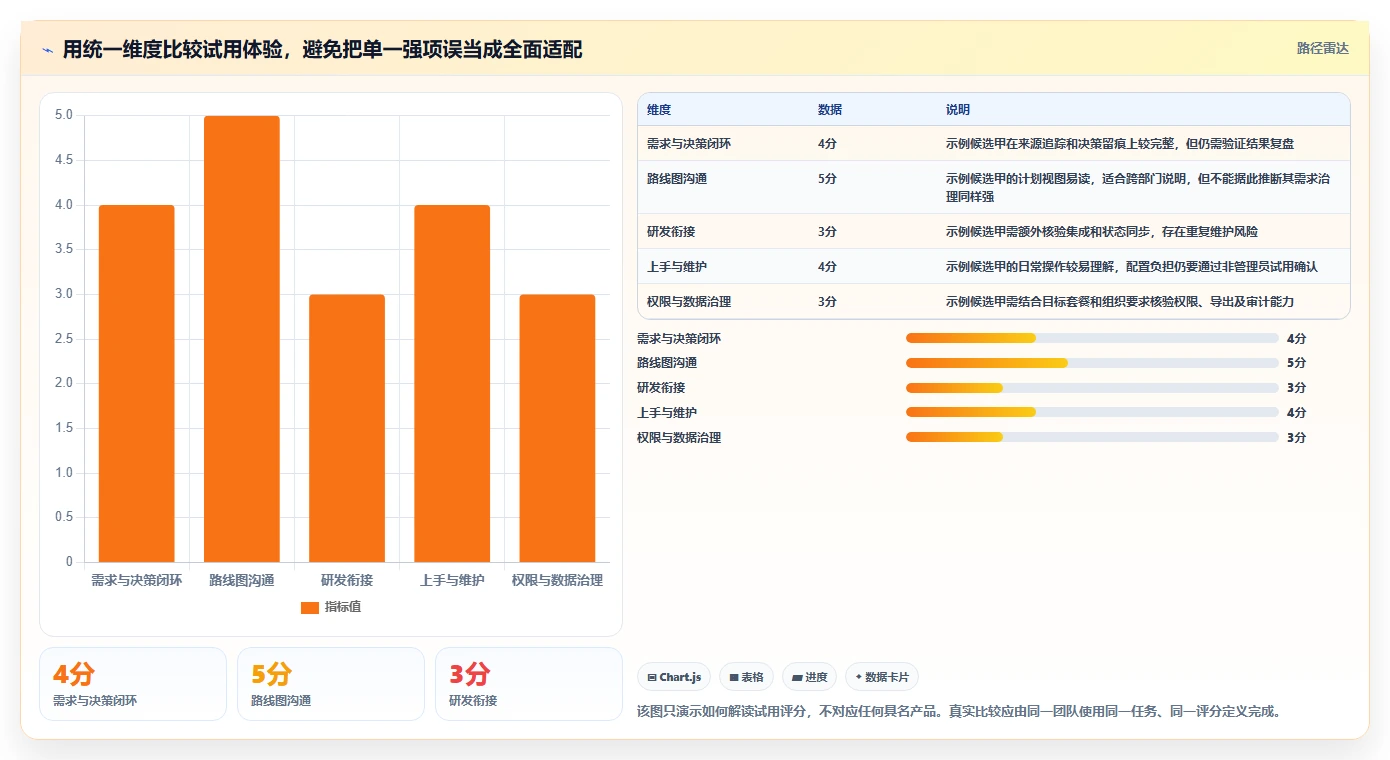
Task: Click the 说明 column header
Action: coord(958,110)
